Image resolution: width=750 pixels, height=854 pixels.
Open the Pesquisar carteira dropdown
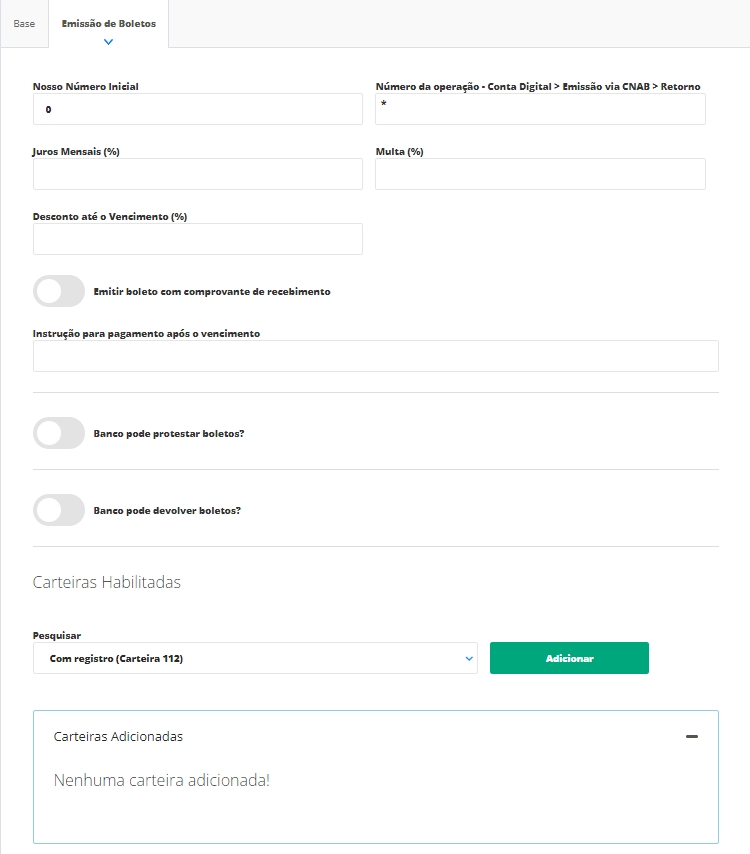(x=255, y=658)
